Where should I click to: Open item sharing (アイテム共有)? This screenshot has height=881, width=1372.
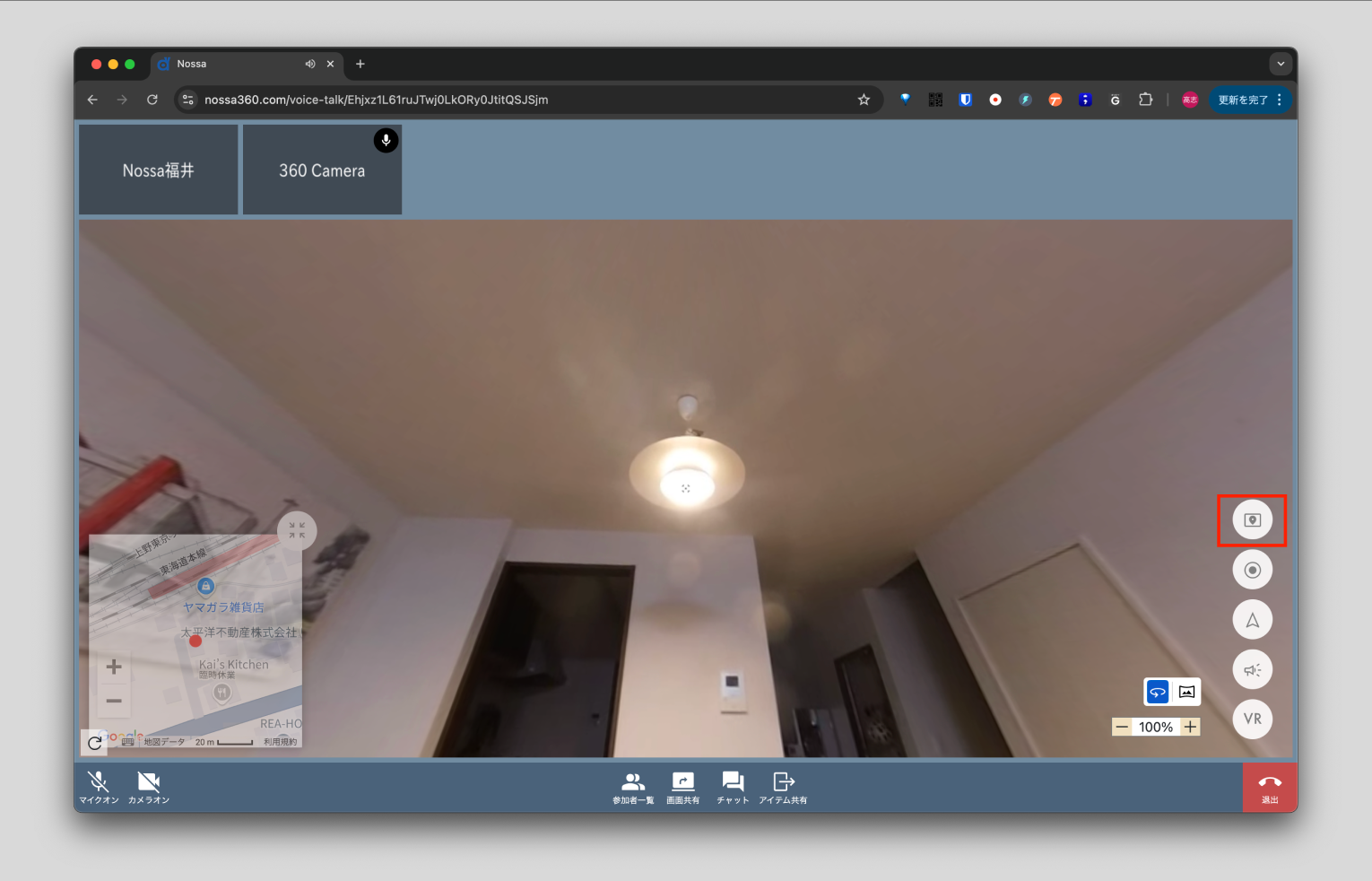783,787
